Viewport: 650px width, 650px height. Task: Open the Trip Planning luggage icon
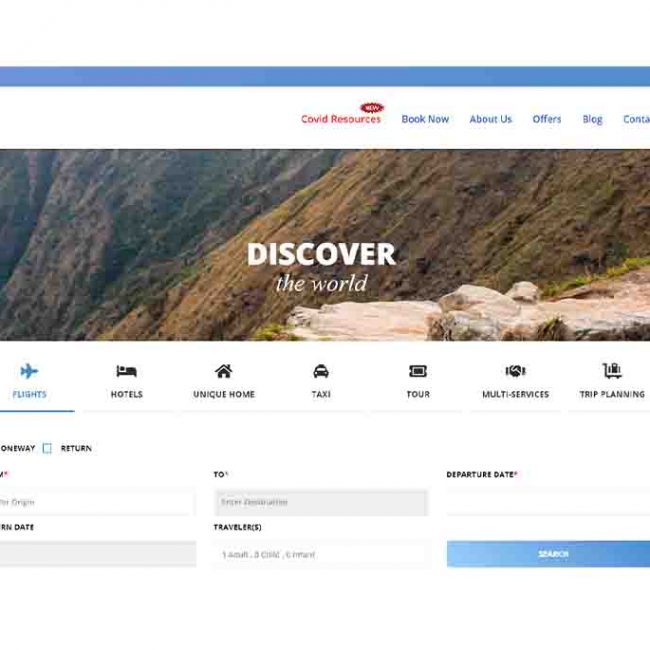pyautogui.click(x=612, y=371)
